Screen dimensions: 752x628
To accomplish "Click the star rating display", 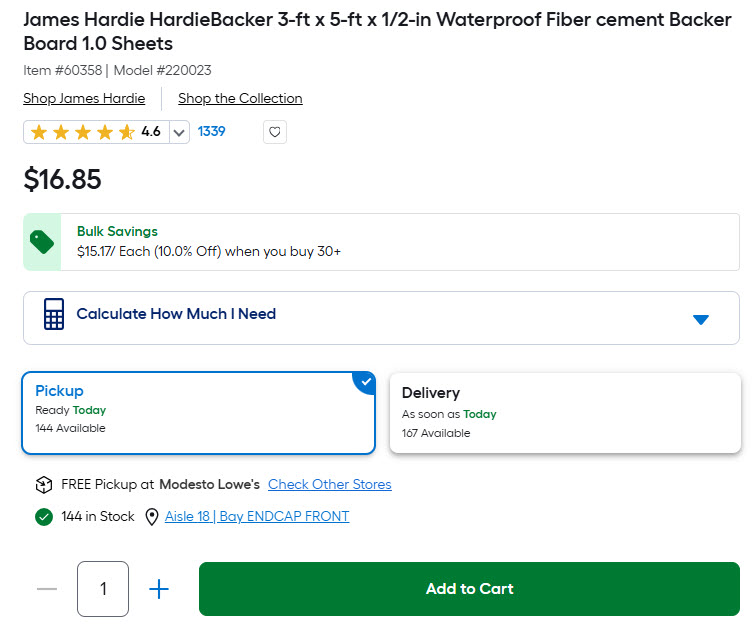I will (x=96, y=132).
